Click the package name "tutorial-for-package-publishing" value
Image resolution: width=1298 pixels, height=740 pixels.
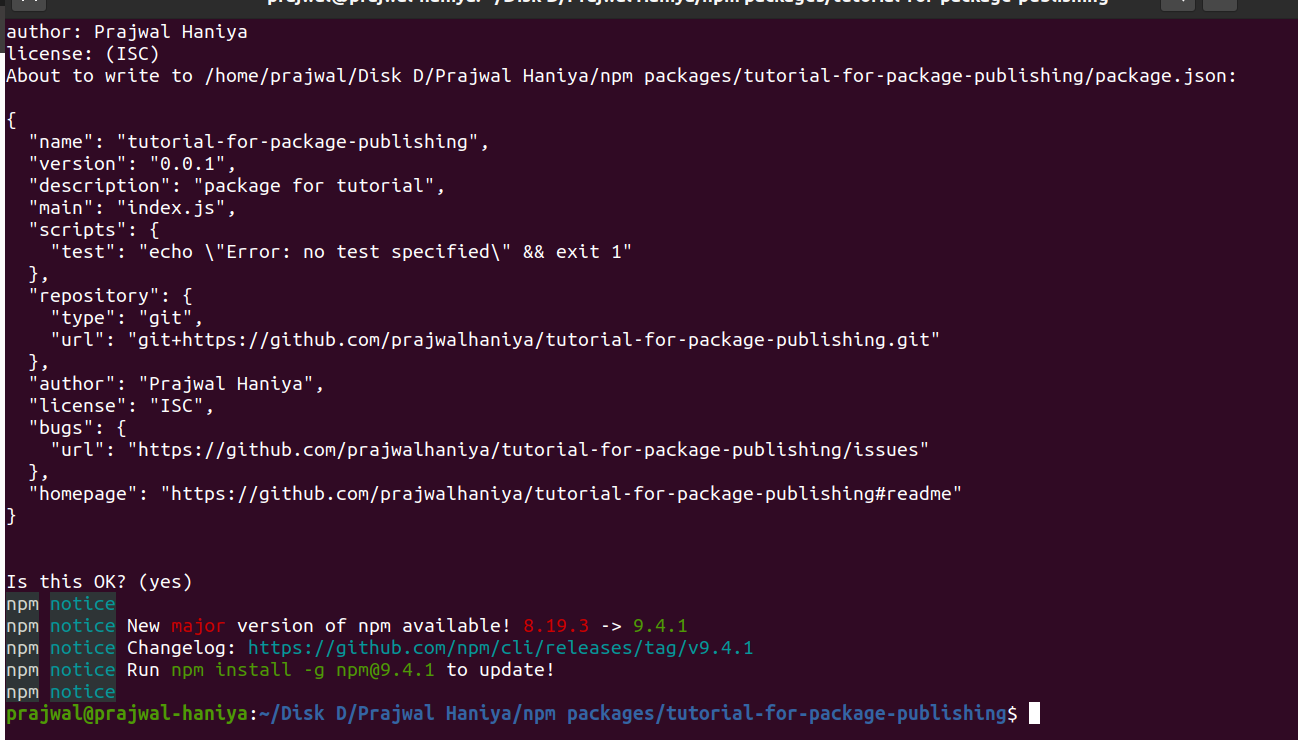[297, 142]
